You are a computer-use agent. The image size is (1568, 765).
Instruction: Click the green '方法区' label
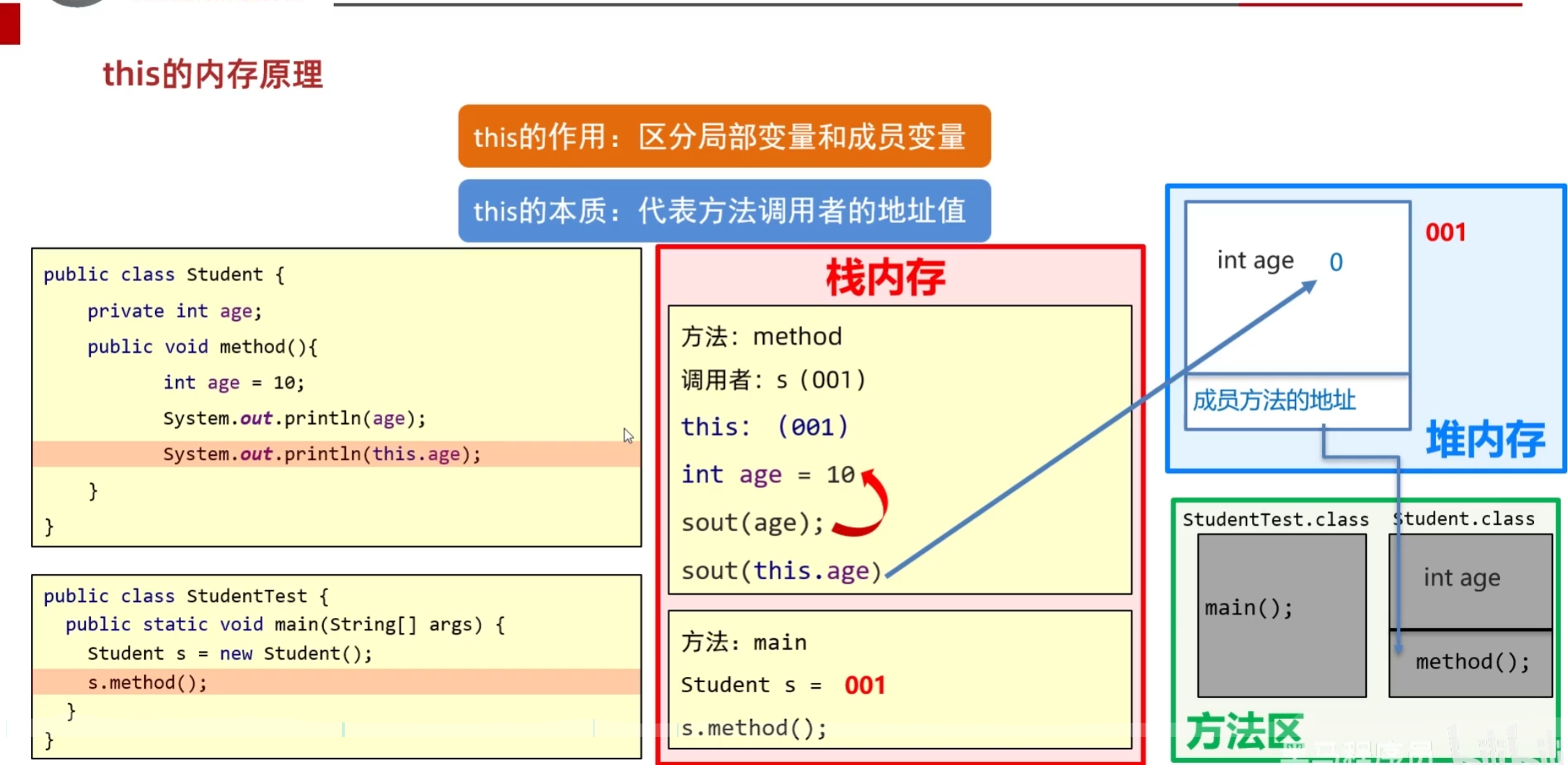coord(1244,732)
